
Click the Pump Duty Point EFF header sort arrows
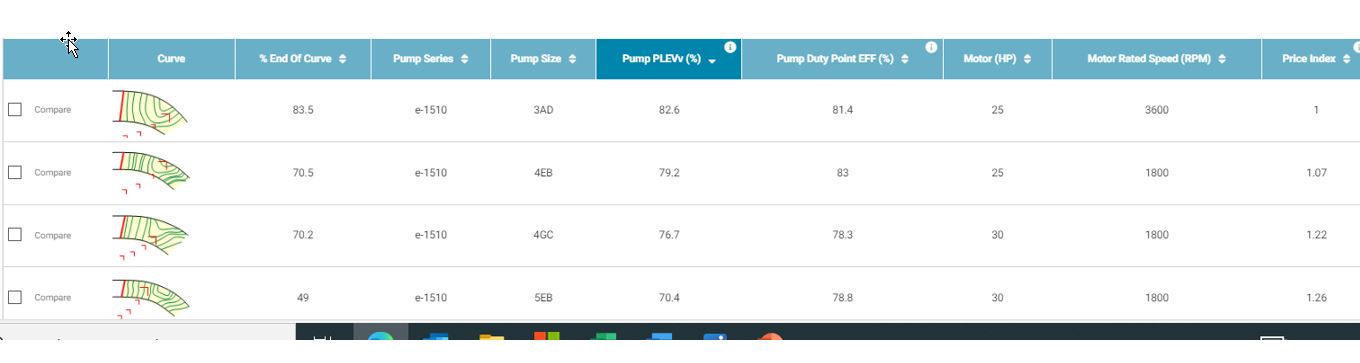pos(905,59)
